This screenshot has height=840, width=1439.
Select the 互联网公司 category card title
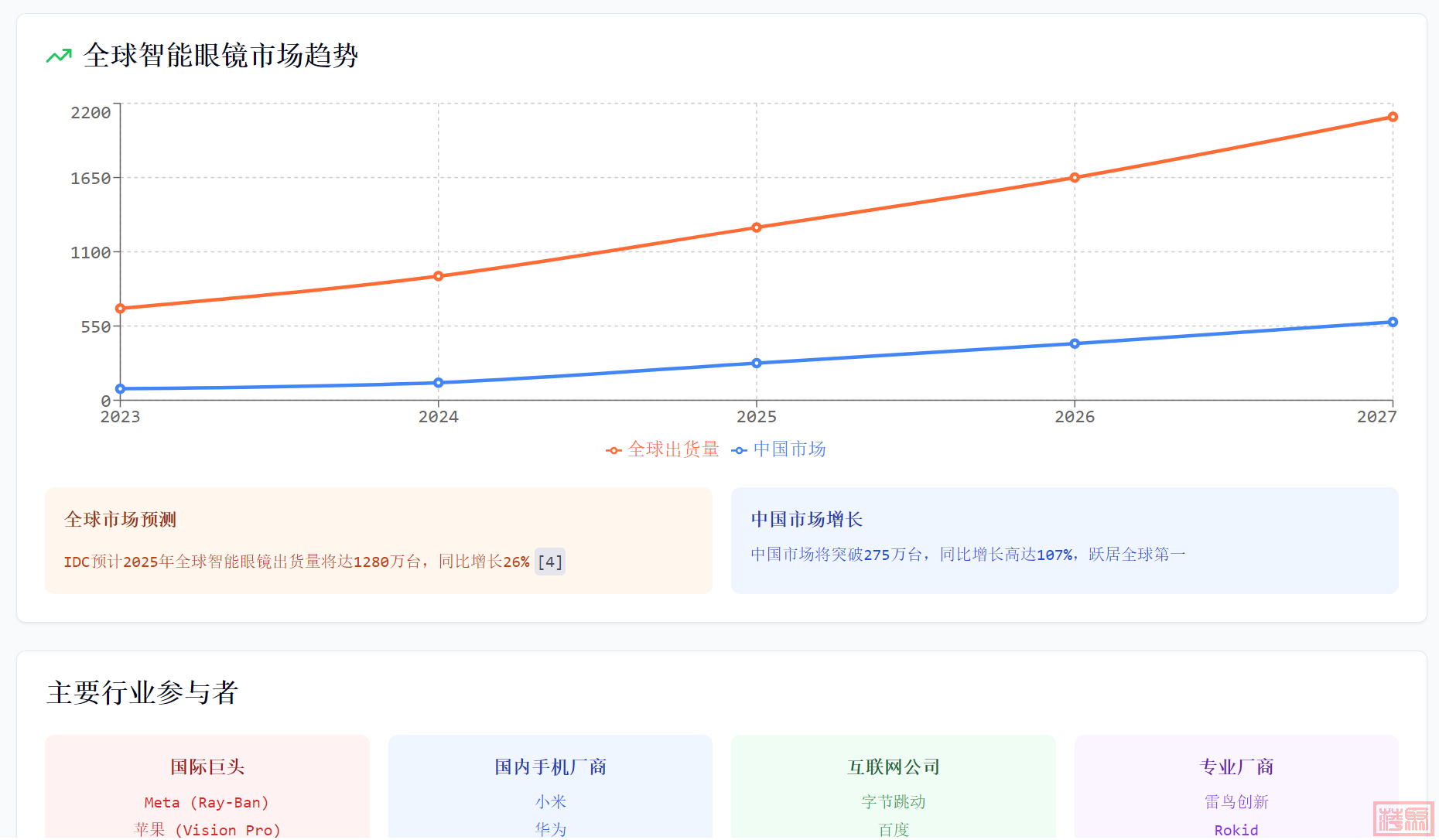click(x=894, y=767)
